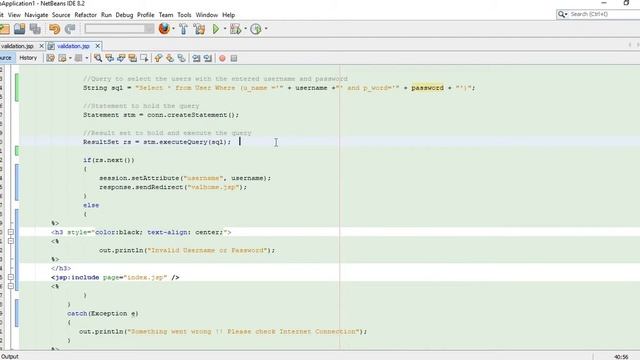Build project with the hammer icon
The height and width of the screenshot is (360, 640).
click(x=183, y=29)
